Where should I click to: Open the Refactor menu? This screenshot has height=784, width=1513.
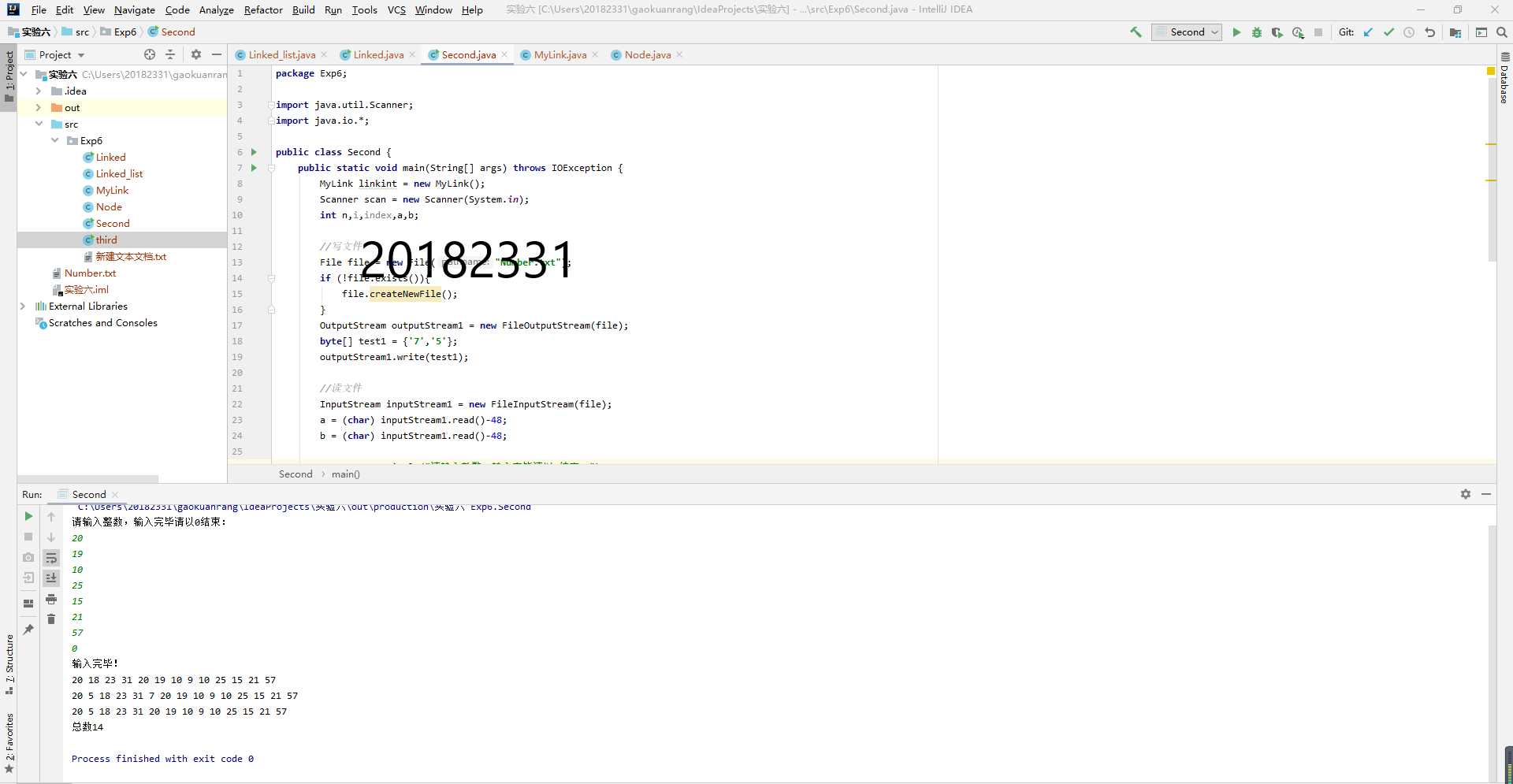263,9
